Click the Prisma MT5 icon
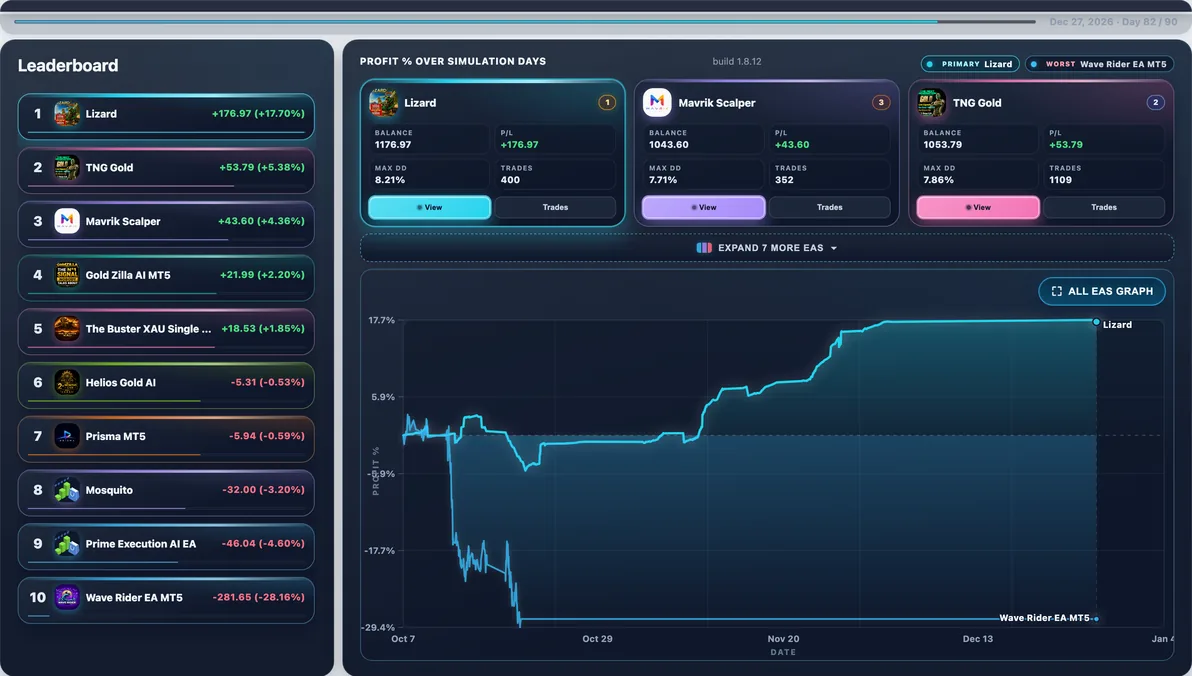Image resolution: width=1192 pixels, height=676 pixels. click(67, 436)
